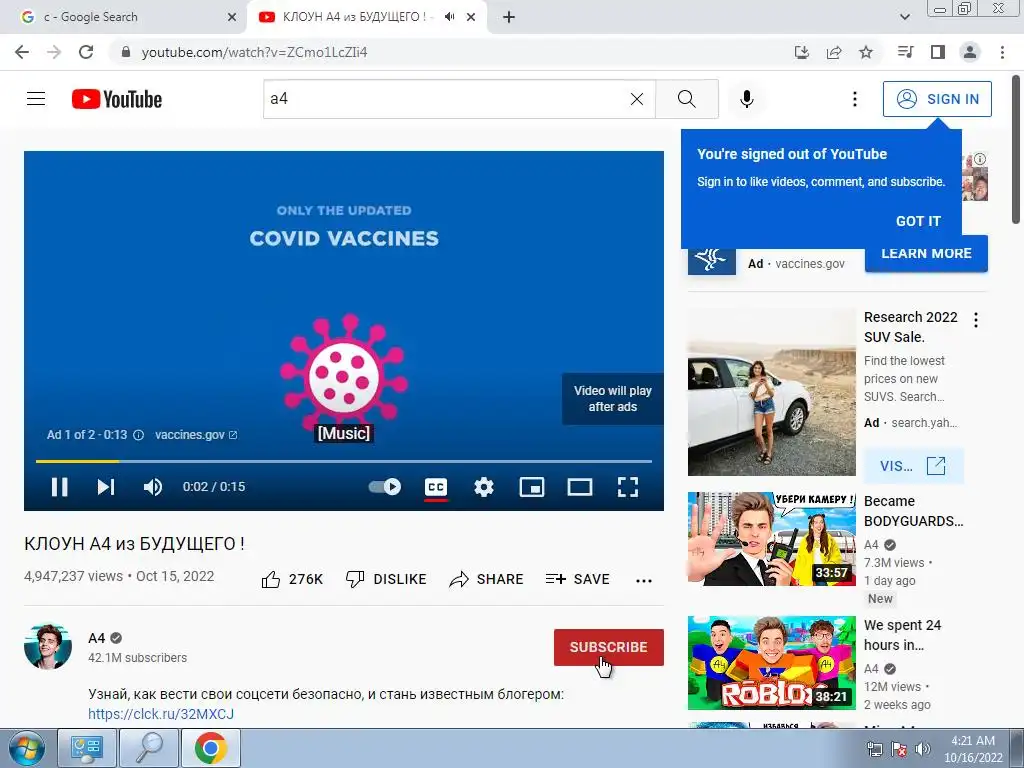Screen dimensions: 1024x768
Task: Toggle autoplay switch in player
Action: [x=385, y=487]
